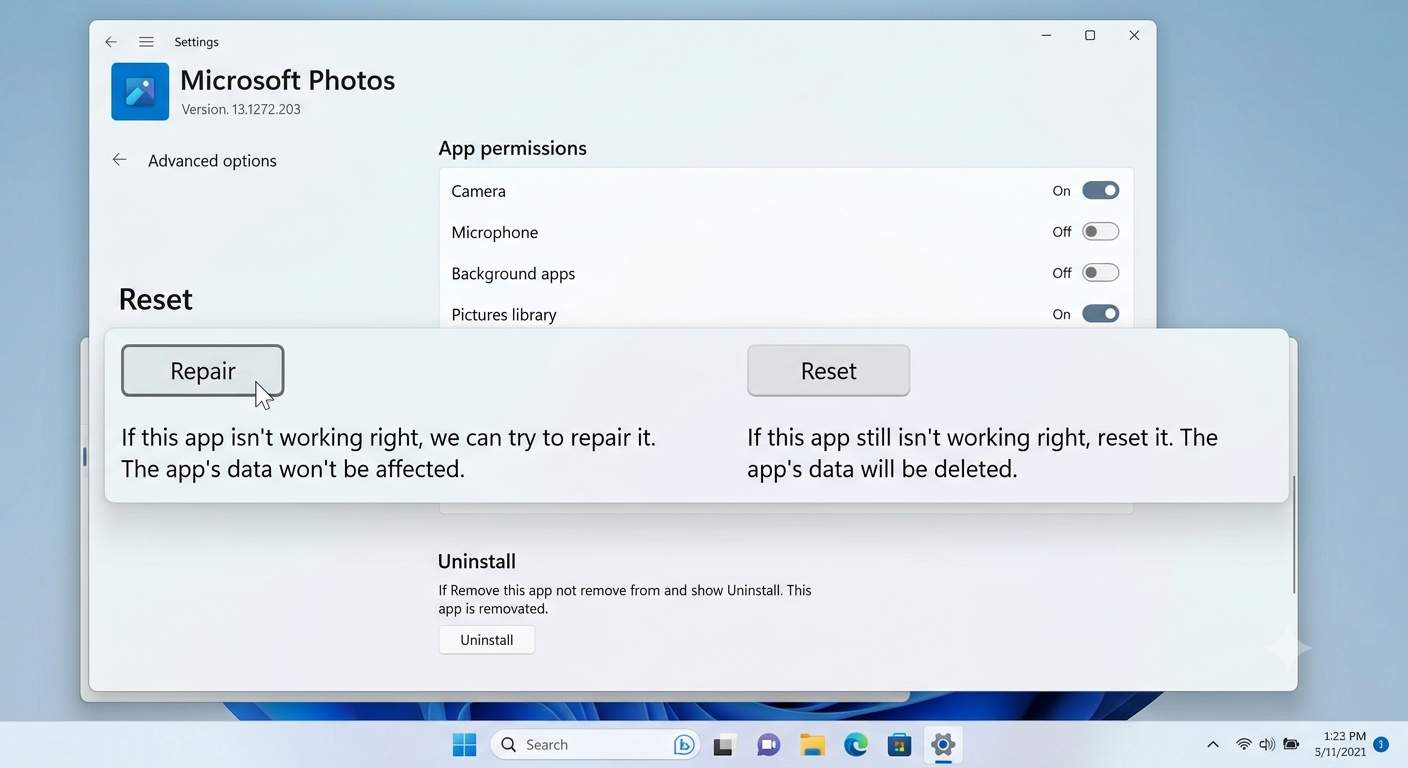Viewport: 1408px width, 768px height.
Task: Click the 'Pictures library' label
Action: 504,314
